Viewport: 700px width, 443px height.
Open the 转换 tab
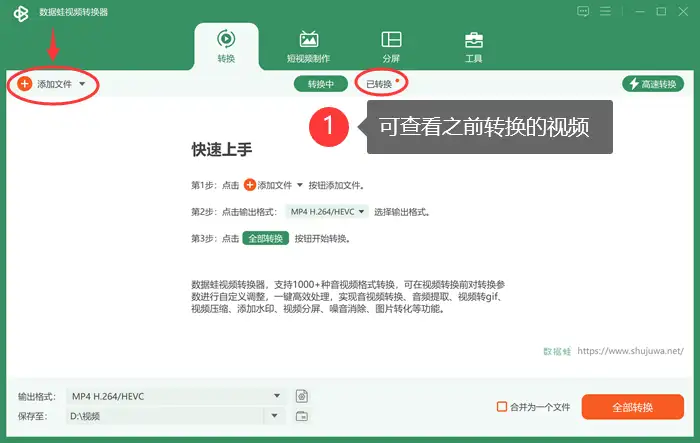(226, 46)
